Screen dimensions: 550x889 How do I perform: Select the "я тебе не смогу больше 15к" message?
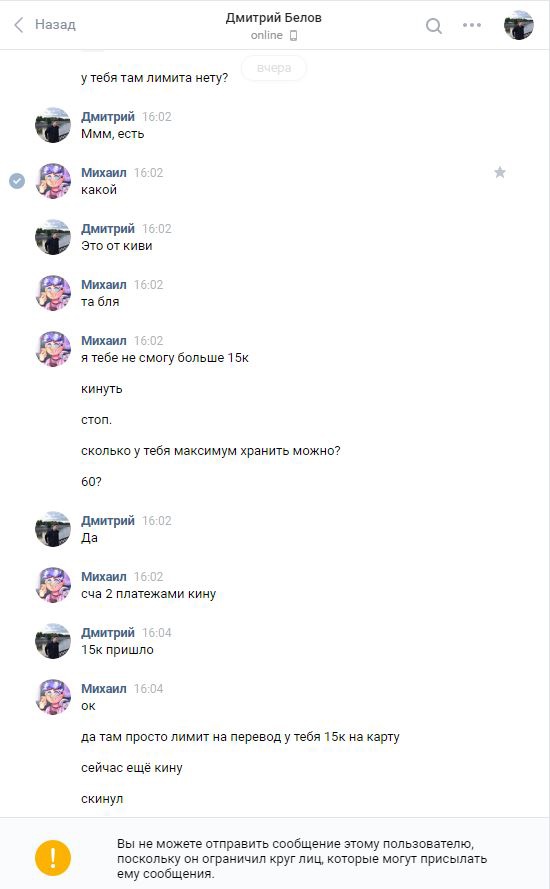(x=165, y=358)
